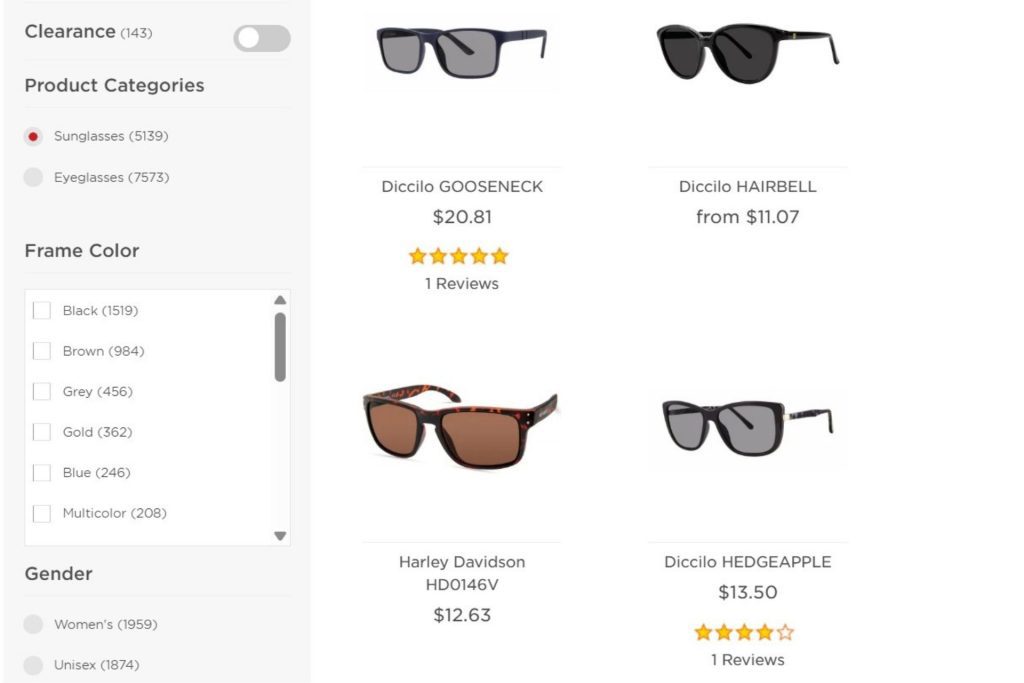This screenshot has width=1024, height=683.
Task: Check the Grey frame color filter
Action: point(41,391)
